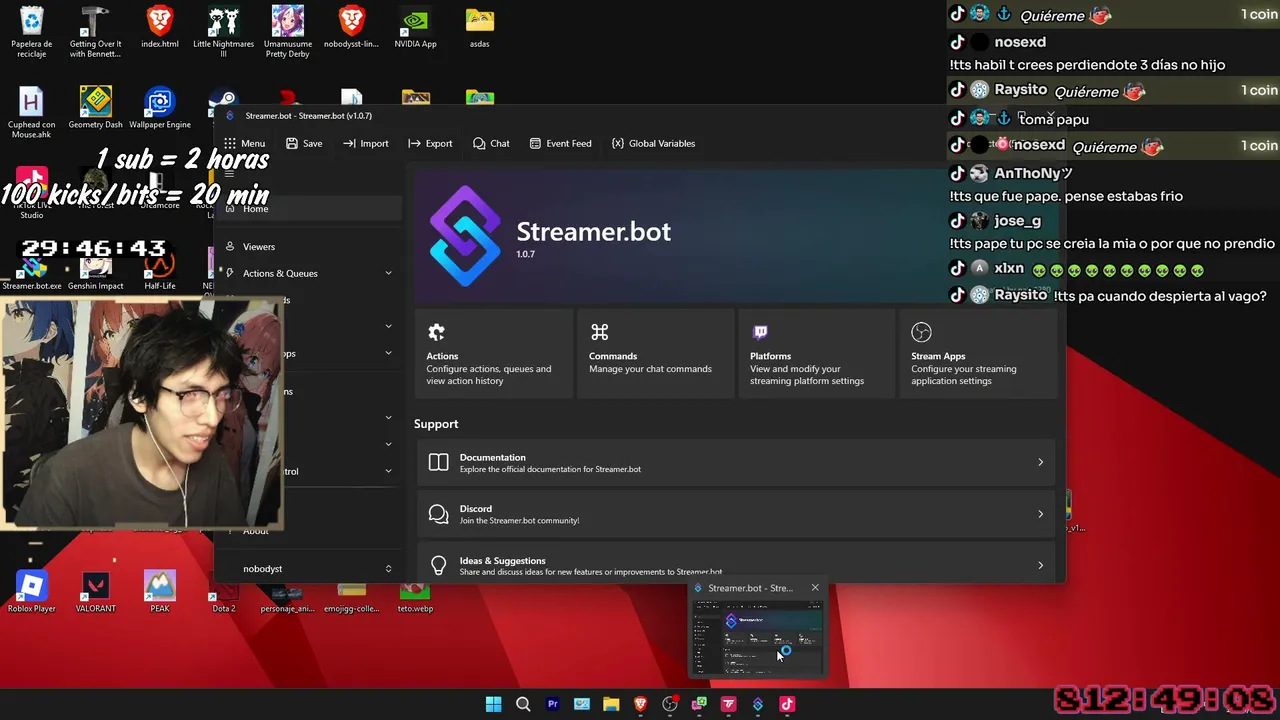The height and width of the screenshot is (720, 1280).
Task: Click the Global Variables braces icon
Action: click(618, 143)
